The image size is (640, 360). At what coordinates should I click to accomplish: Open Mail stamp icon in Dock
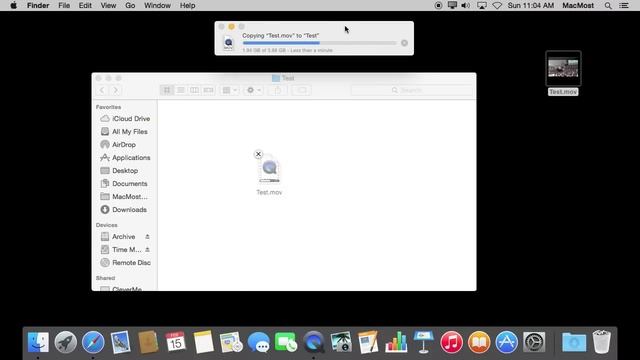click(x=120, y=342)
